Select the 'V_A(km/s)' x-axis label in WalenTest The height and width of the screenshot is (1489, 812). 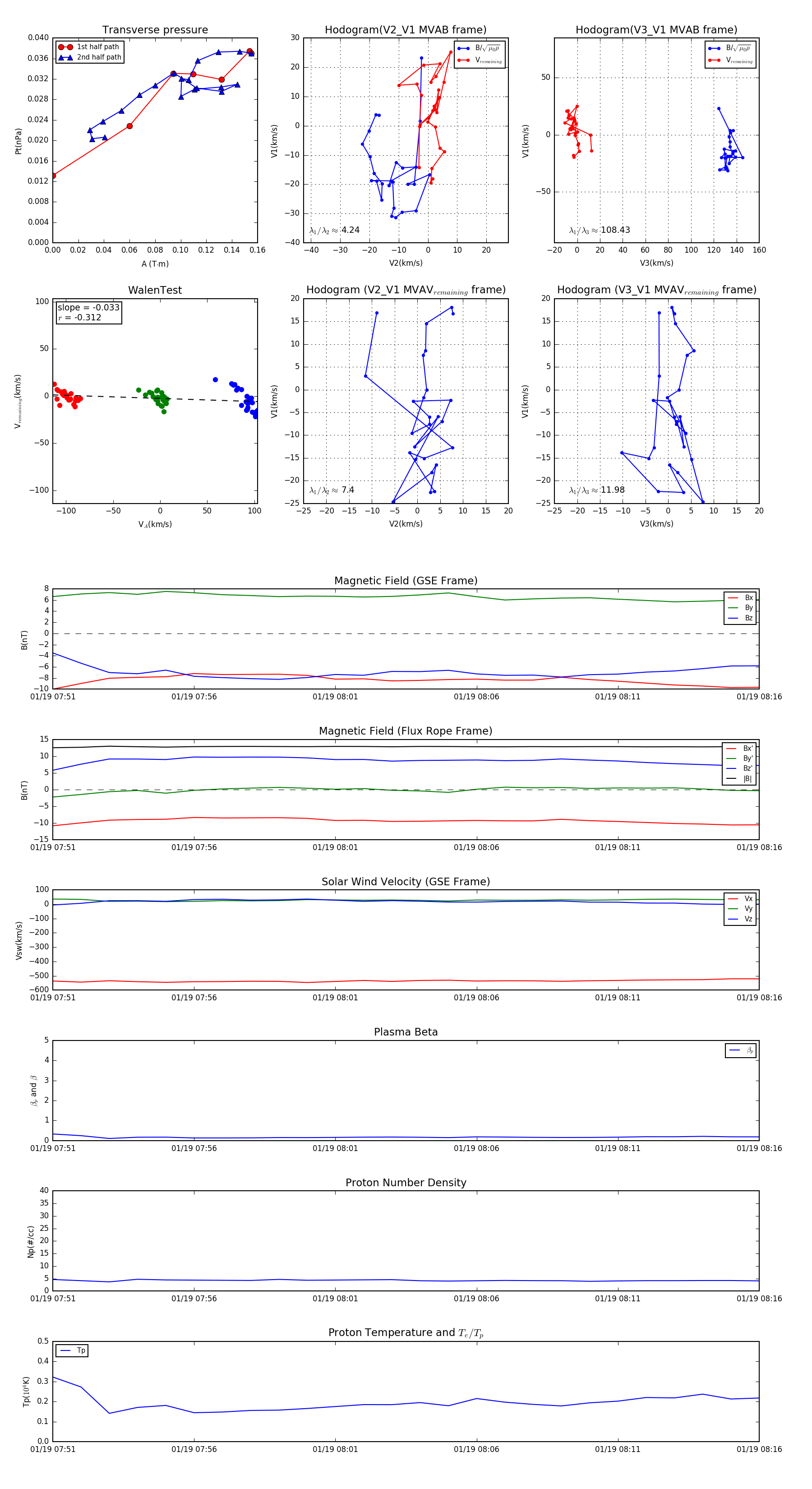pyautogui.click(x=155, y=524)
